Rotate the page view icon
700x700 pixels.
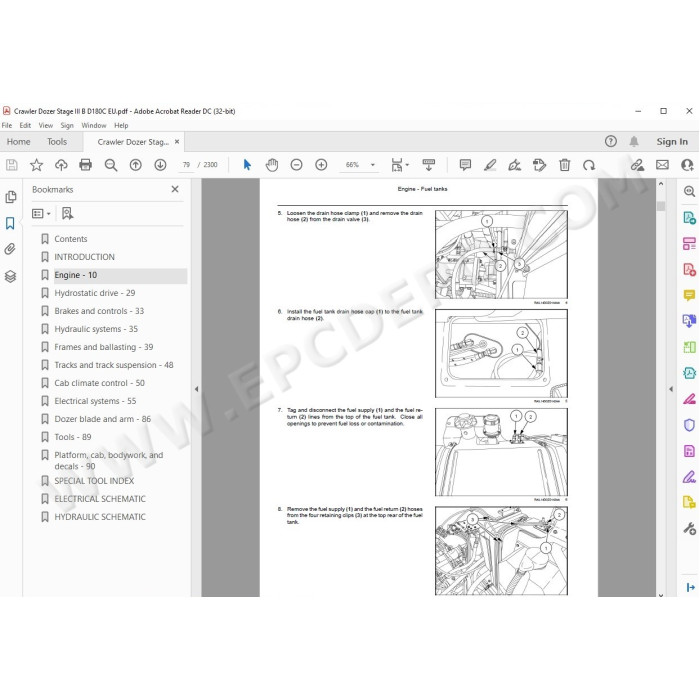(x=589, y=165)
